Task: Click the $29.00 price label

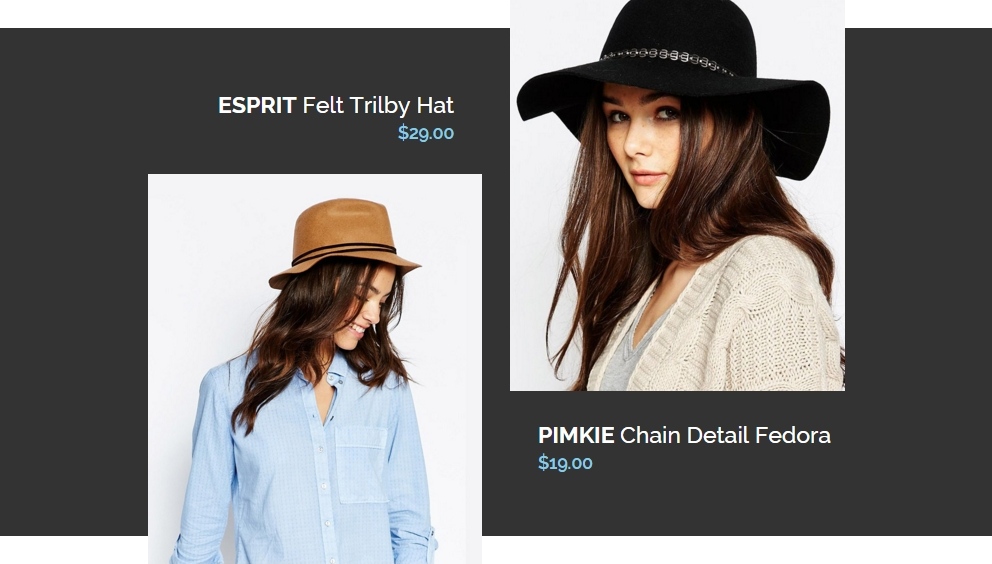Action: click(426, 133)
